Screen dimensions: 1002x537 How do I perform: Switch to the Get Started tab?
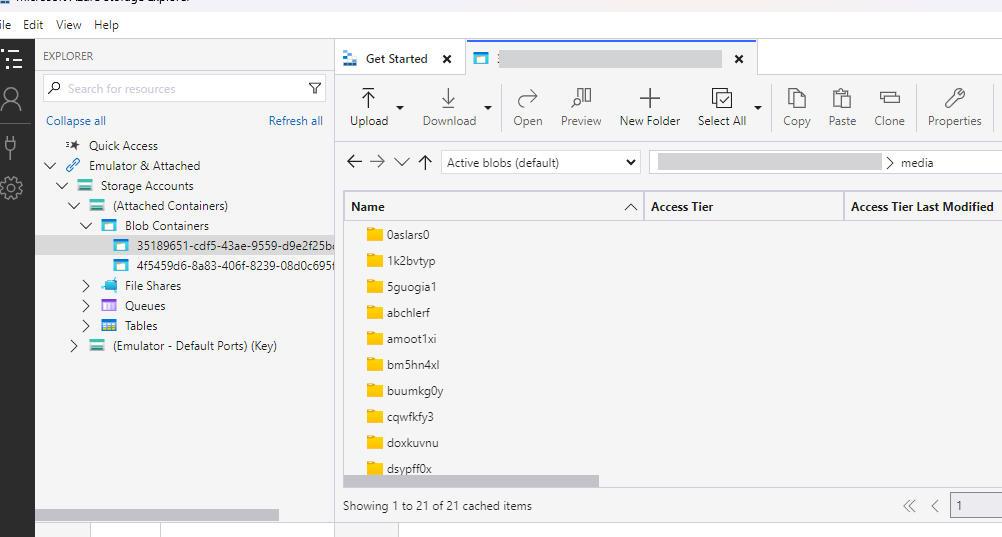click(x=396, y=59)
